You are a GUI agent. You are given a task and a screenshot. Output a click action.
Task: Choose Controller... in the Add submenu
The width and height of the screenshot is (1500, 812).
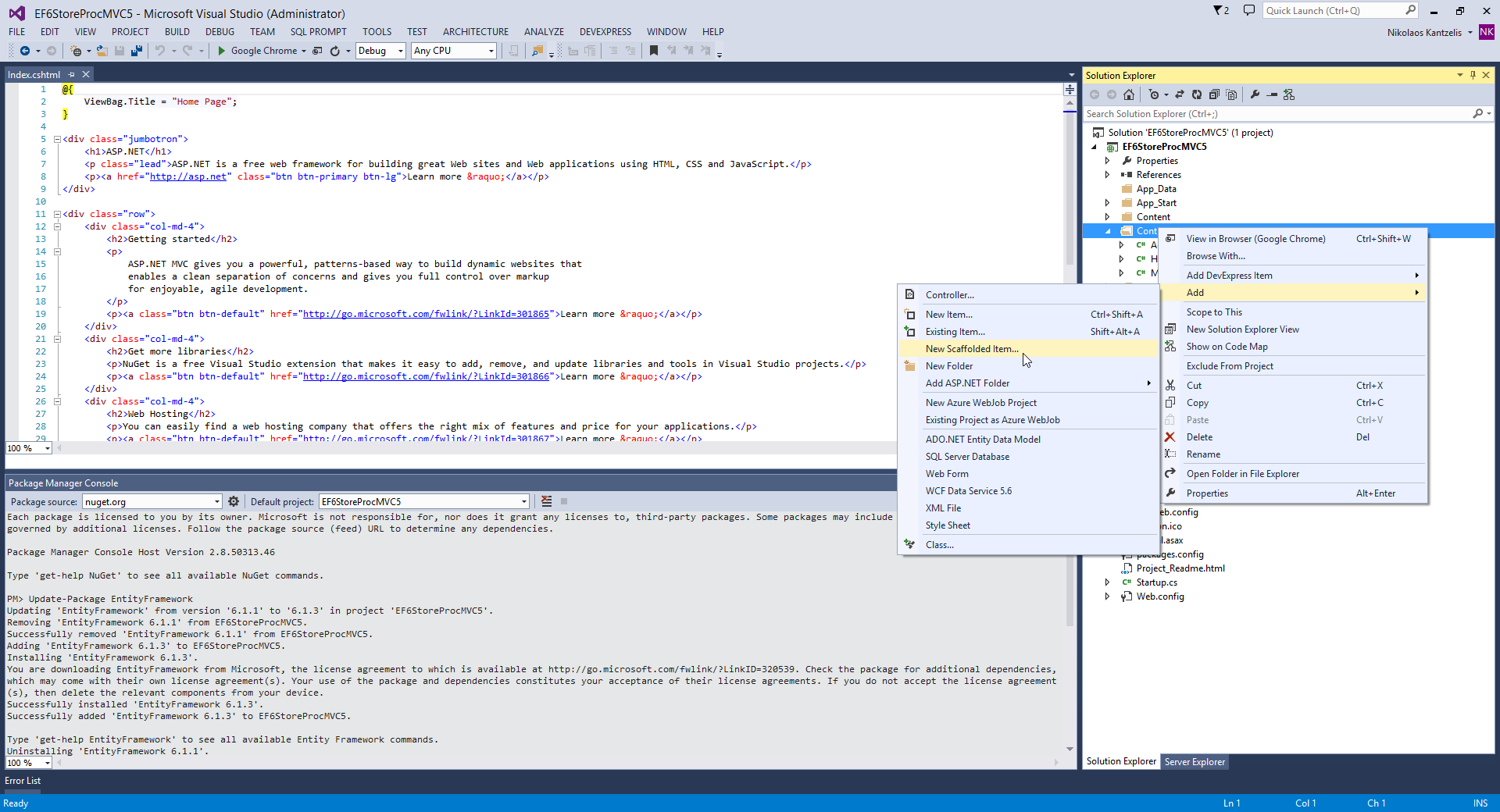pyautogui.click(x=1028, y=295)
